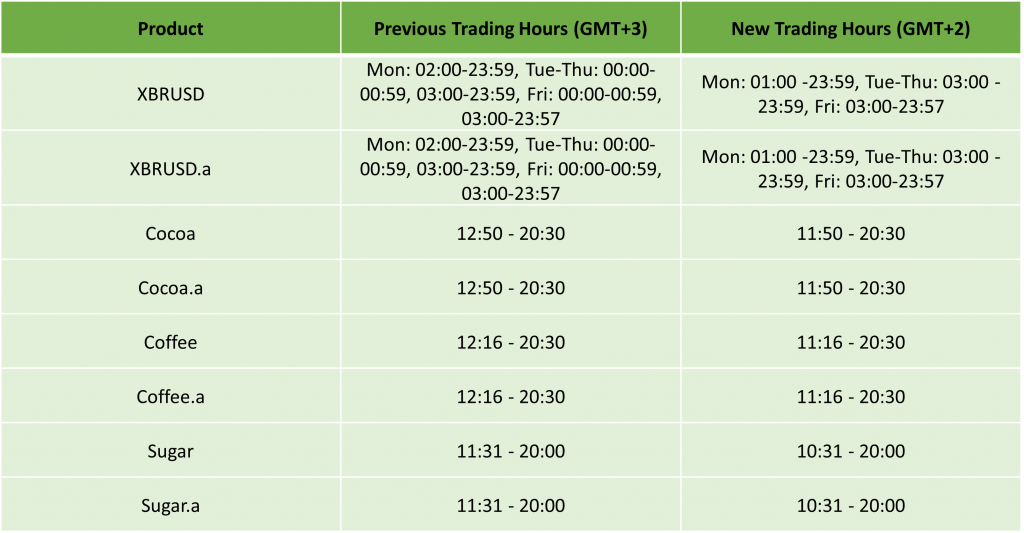
Task: Select Sugar previous hours 11:31 - 20:00
Action: tap(510, 451)
